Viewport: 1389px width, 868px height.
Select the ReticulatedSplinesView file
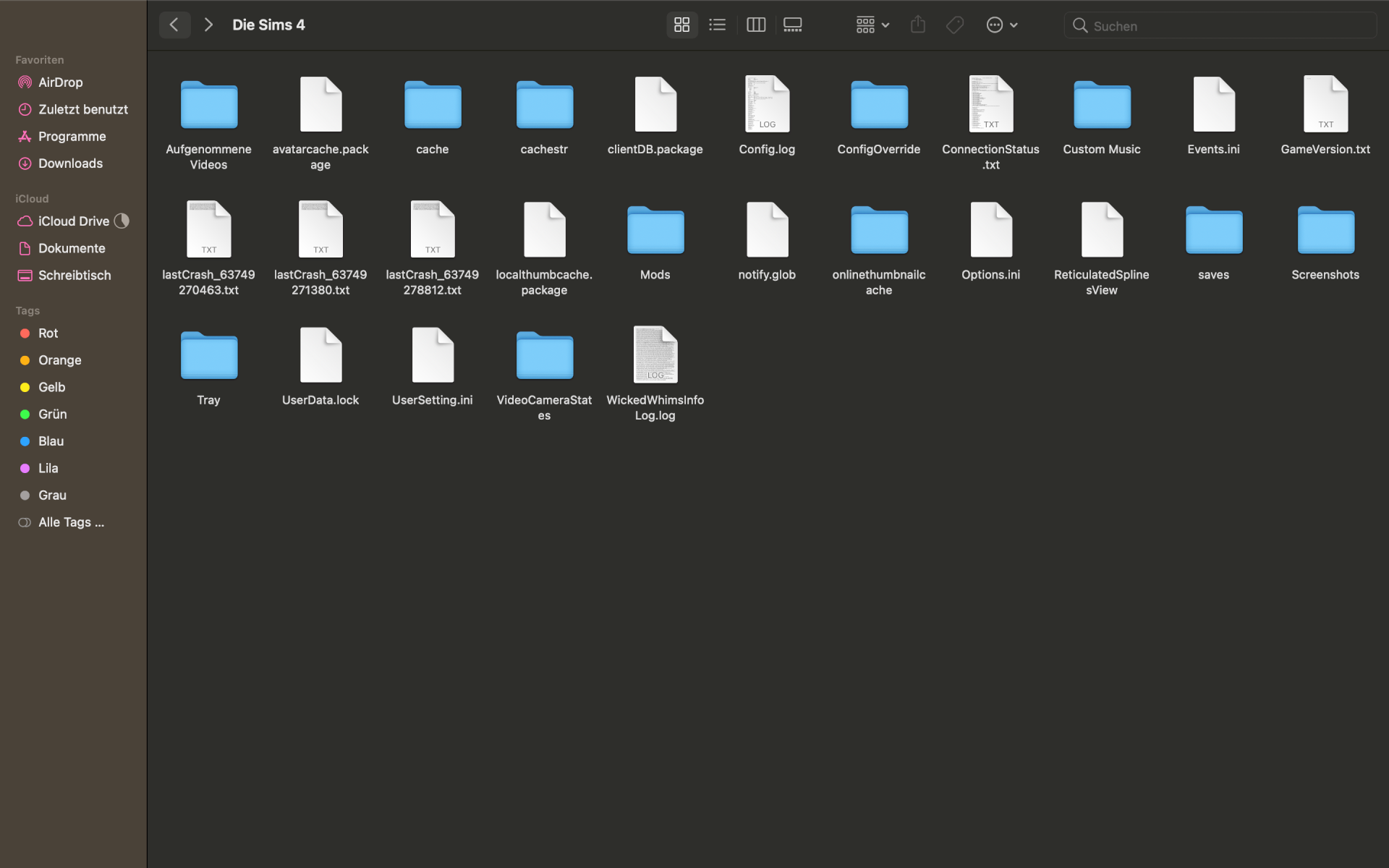pyautogui.click(x=1102, y=231)
